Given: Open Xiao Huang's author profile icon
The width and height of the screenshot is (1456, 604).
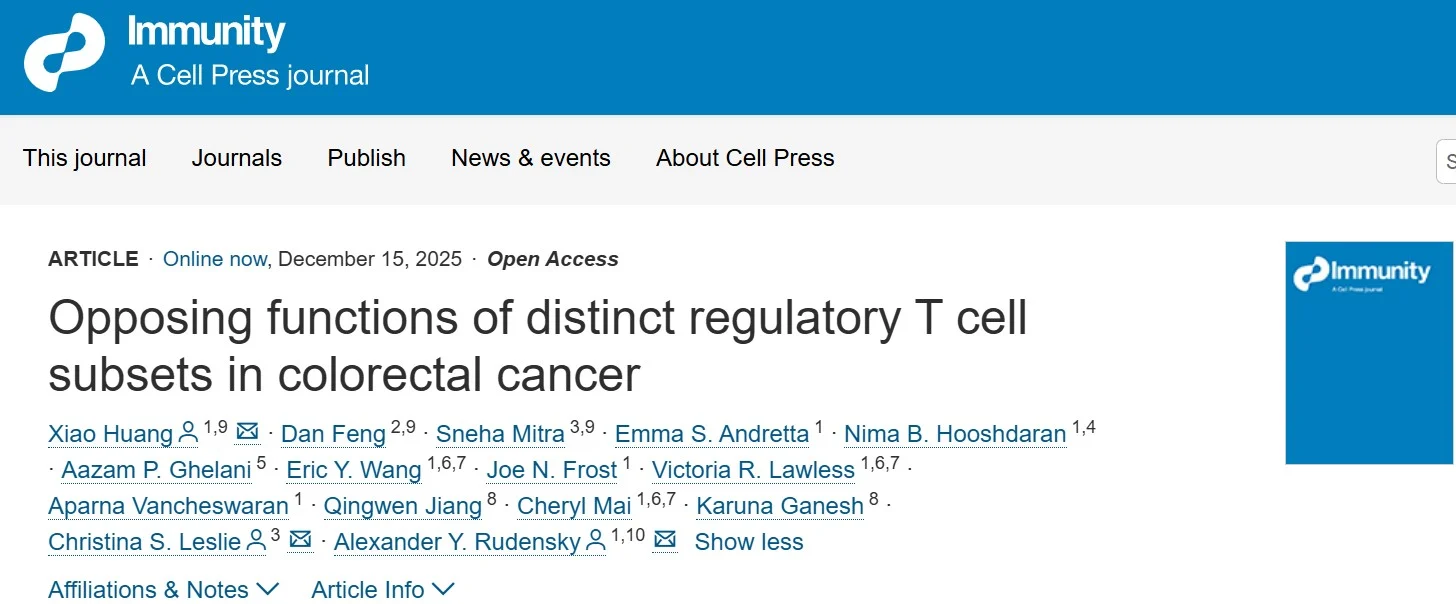Looking at the screenshot, I should (188, 431).
